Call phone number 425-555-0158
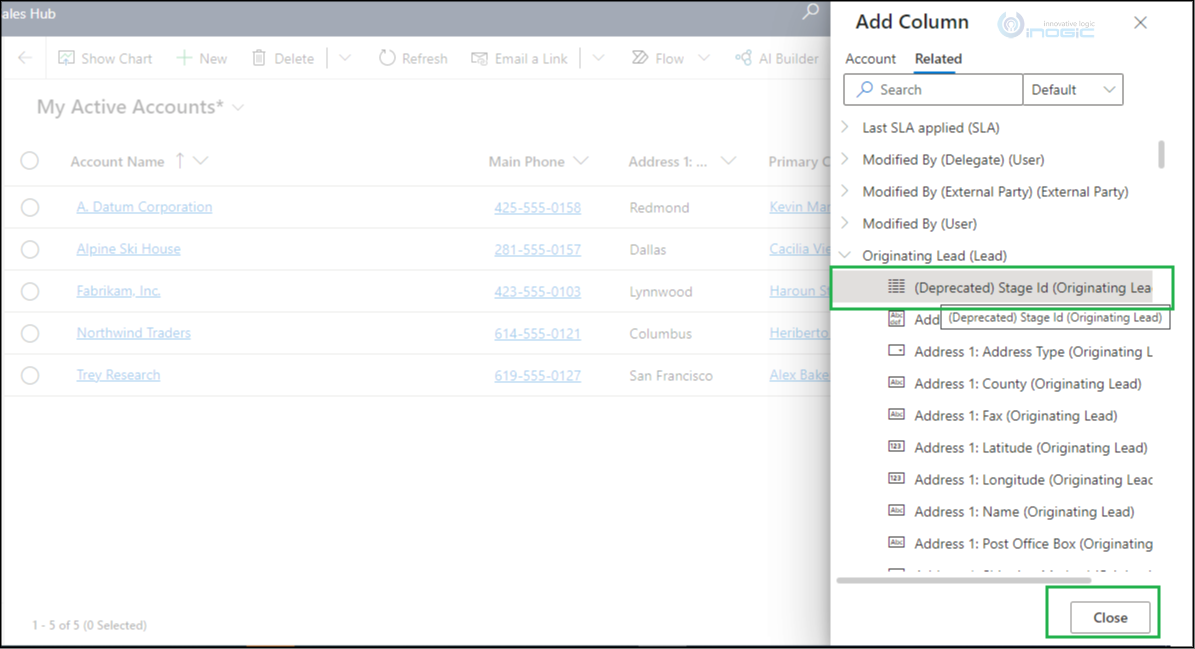Viewport: 1195px width, 649px height. (x=537, y=207)
